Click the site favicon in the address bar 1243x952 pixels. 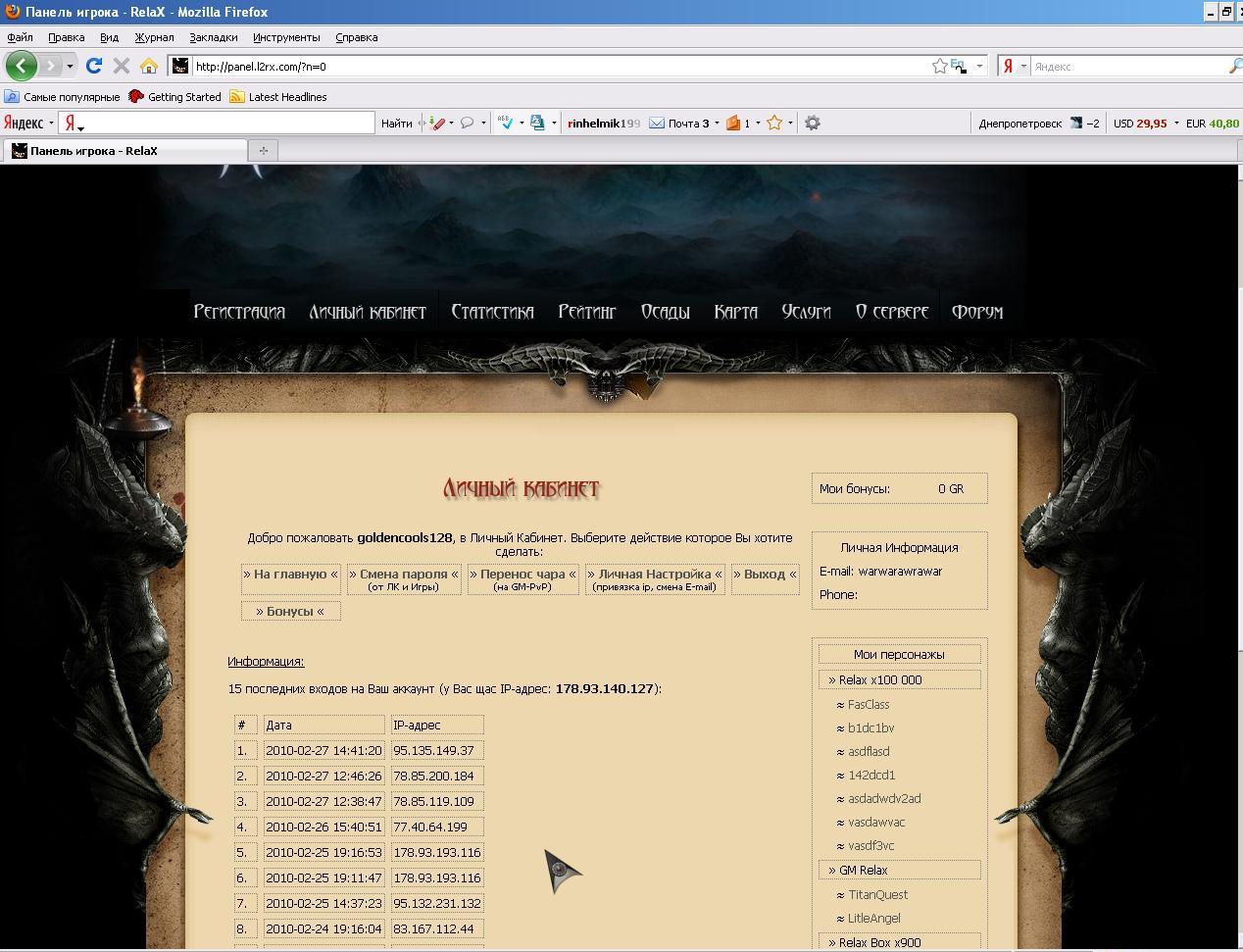pyautogui.click(x=180, y=66)
